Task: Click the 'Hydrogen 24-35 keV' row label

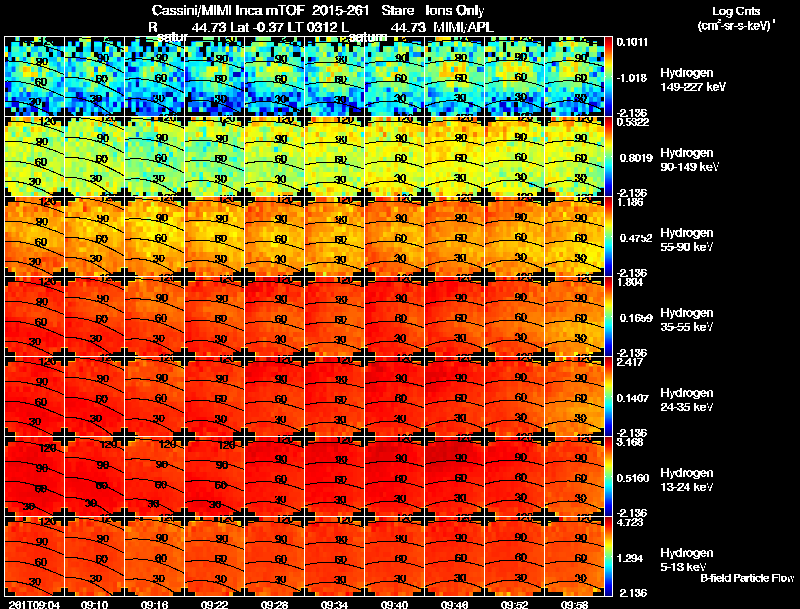Action: 687,400
